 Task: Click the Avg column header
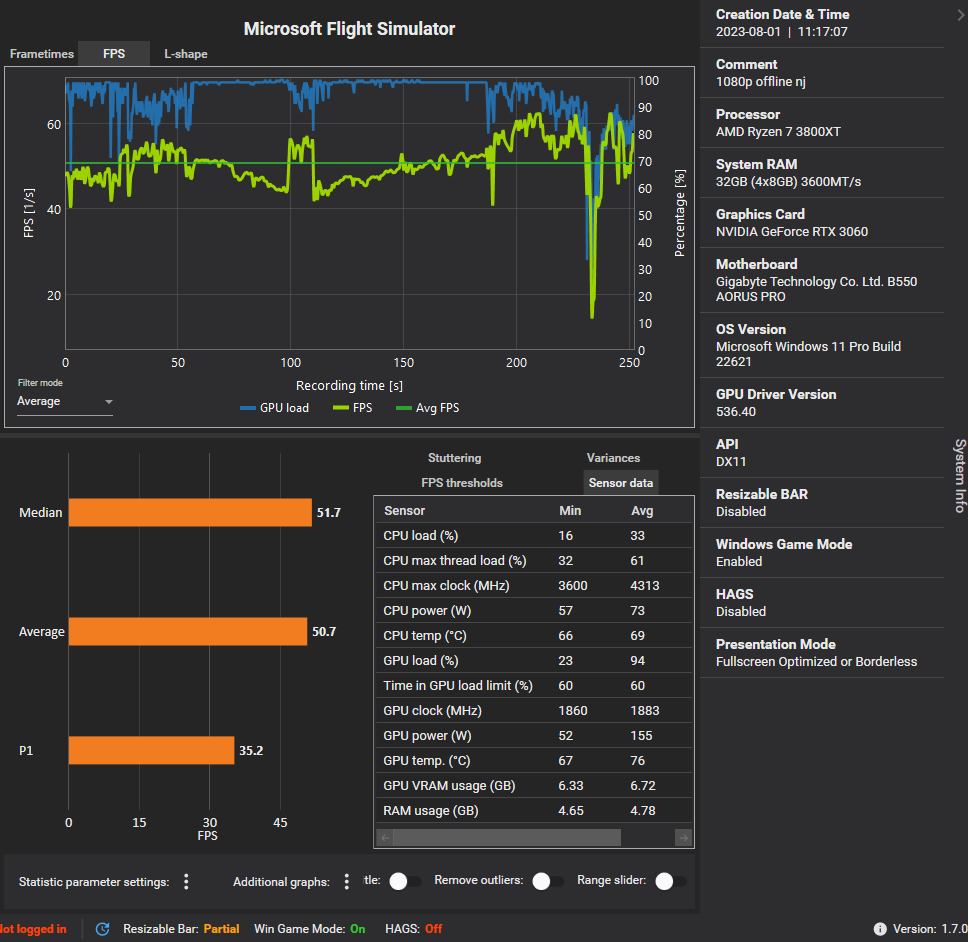point(641,511)
